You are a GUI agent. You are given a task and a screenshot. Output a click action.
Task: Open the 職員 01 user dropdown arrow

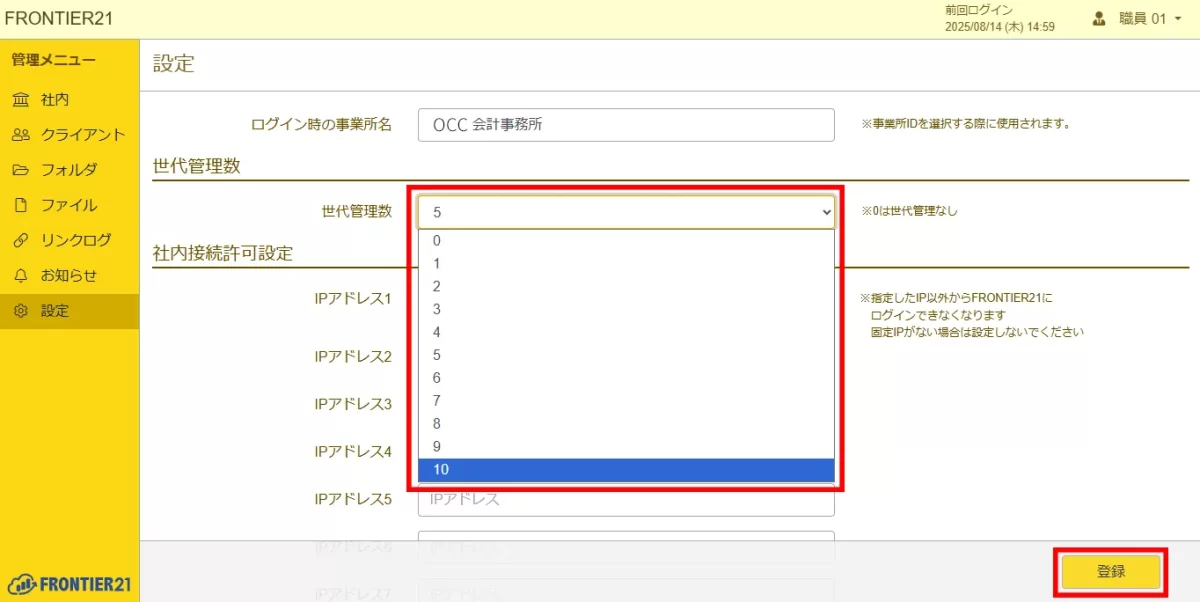tap(1178, 19)
